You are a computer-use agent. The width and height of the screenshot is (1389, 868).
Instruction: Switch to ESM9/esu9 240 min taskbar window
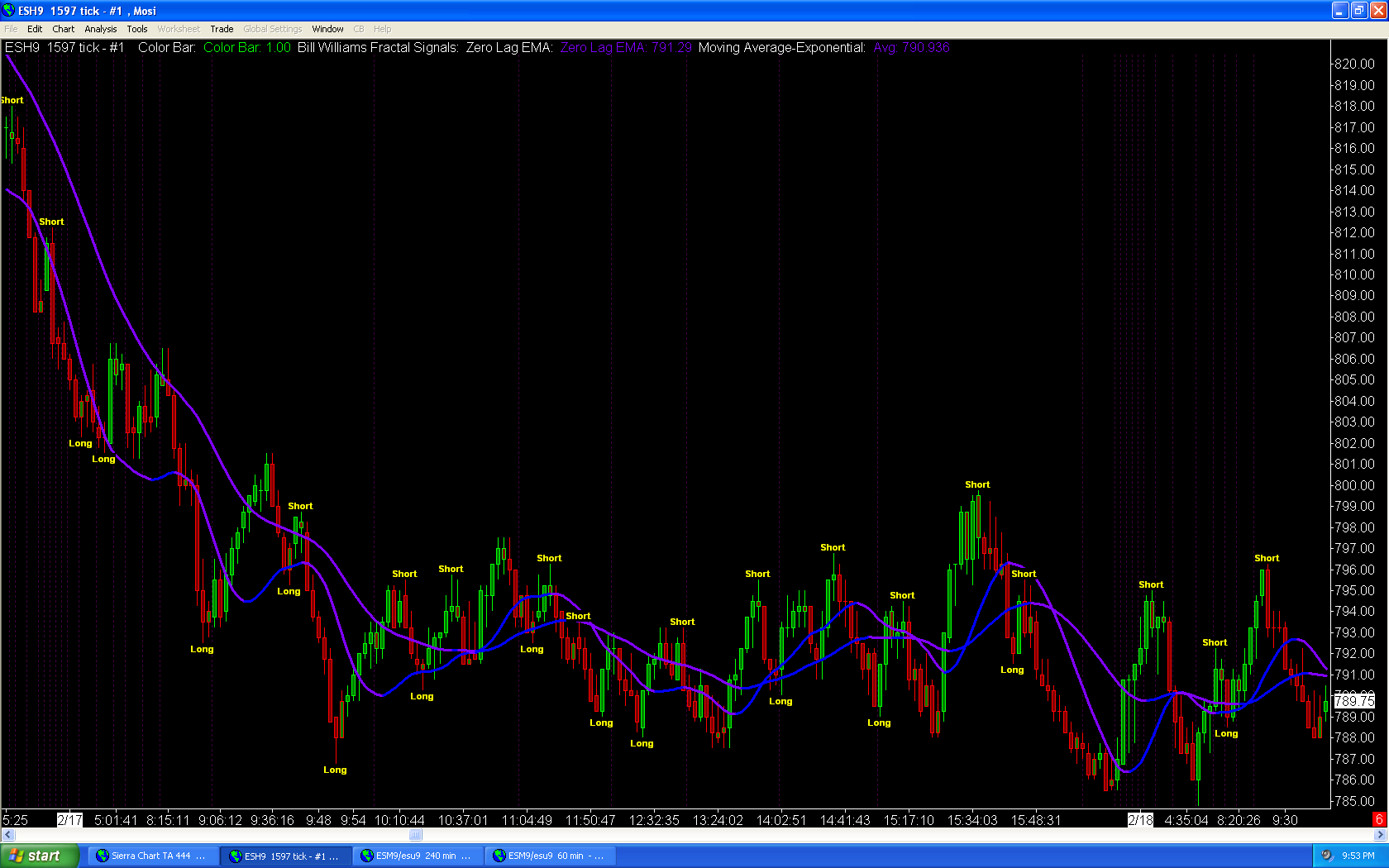coord(418,856)
